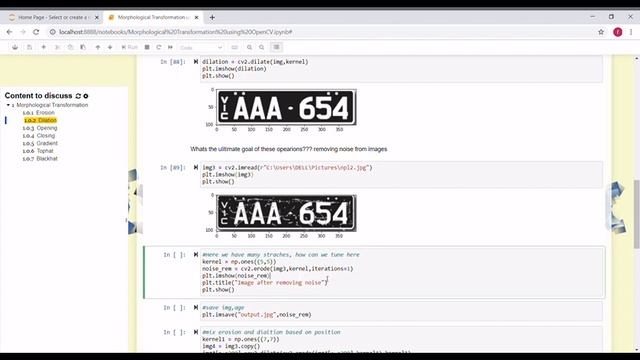Paste cells below toolbar icon

[x=83, y=47]
